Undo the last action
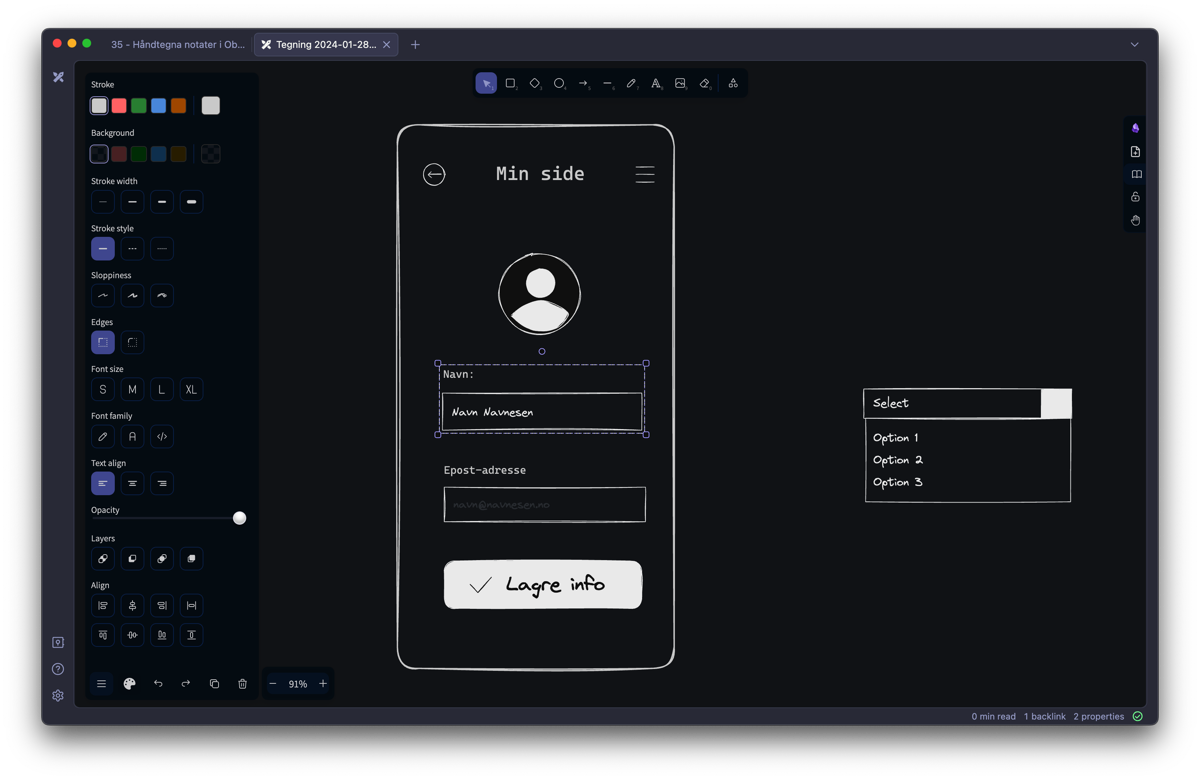Viewport: 1200px width, 780px height. pos(158,684)
